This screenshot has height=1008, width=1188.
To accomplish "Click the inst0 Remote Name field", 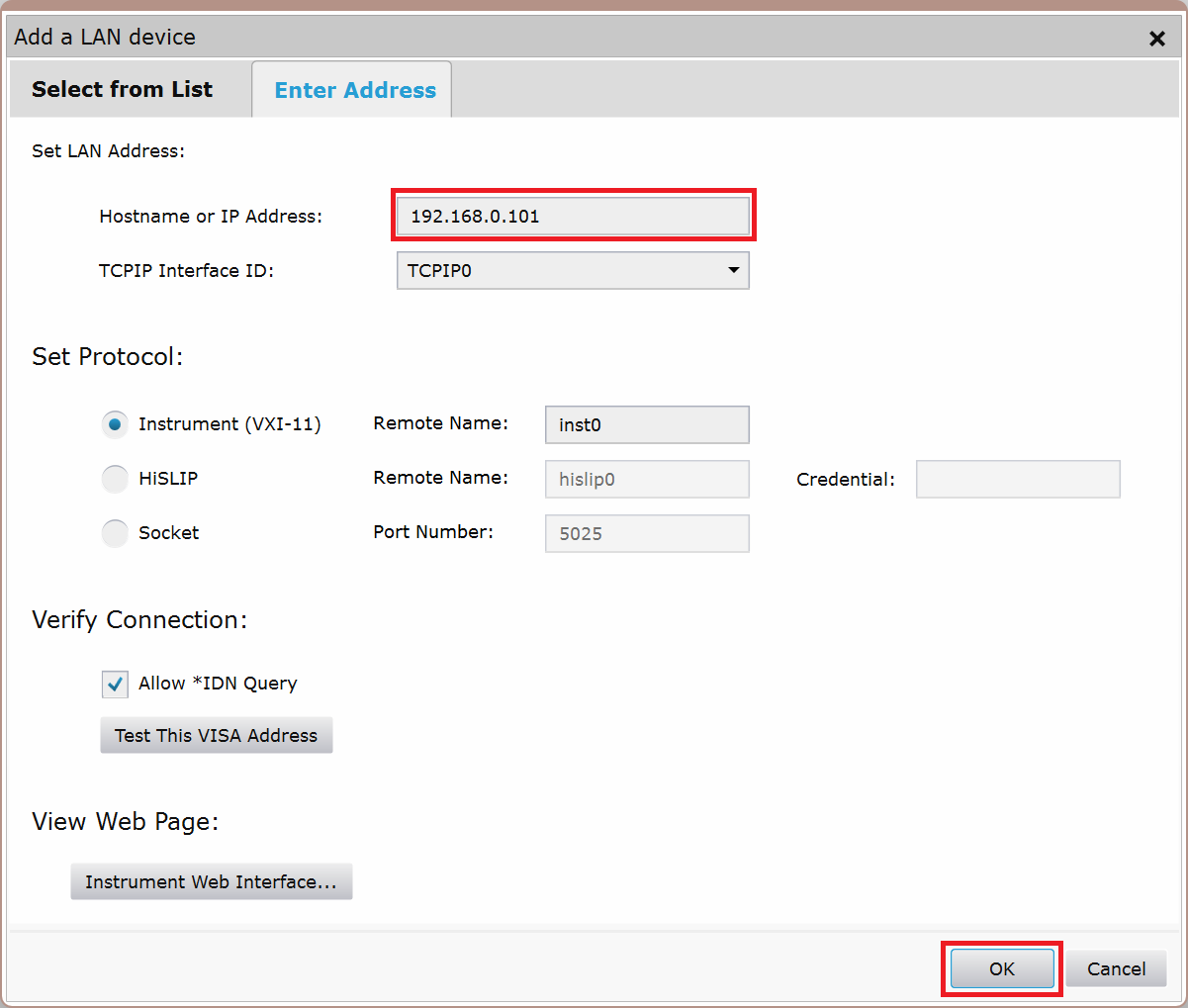I will click(646, 425).
